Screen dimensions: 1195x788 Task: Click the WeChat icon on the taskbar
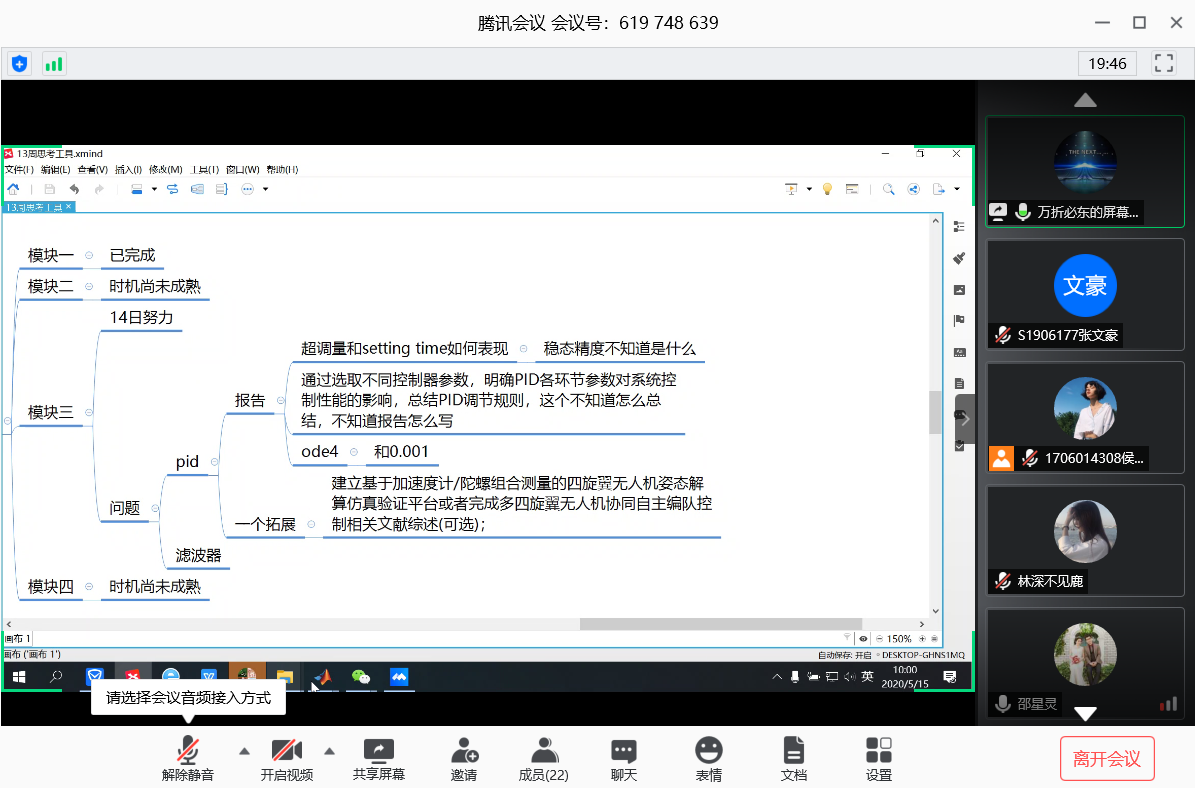(362, 677)
